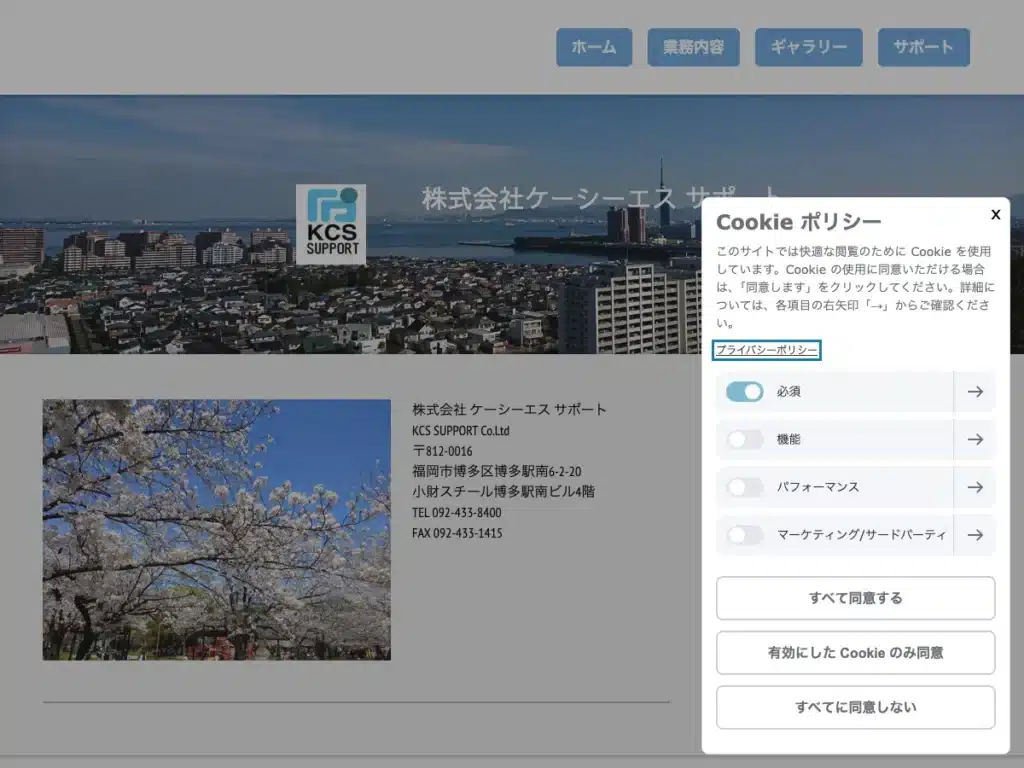Click the 株式会社ケーシーエス サポート banner title
The height and width of the screenshot is (768, 1024).
(601, 197)
